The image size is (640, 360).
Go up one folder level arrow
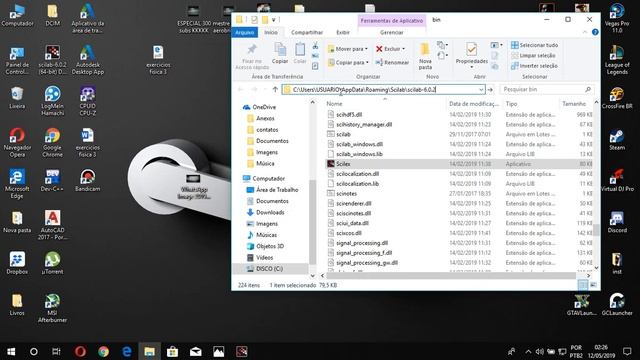(x=275, y=89)
